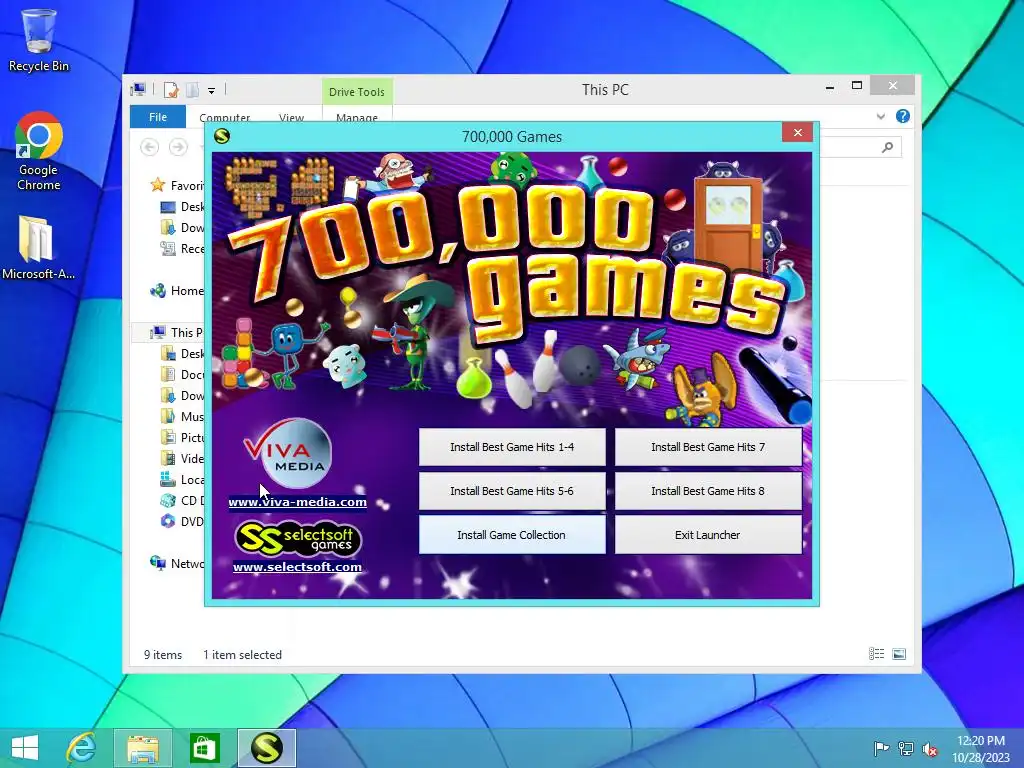Open Recycle Bin desktop icon

click(x=39, y=40)
